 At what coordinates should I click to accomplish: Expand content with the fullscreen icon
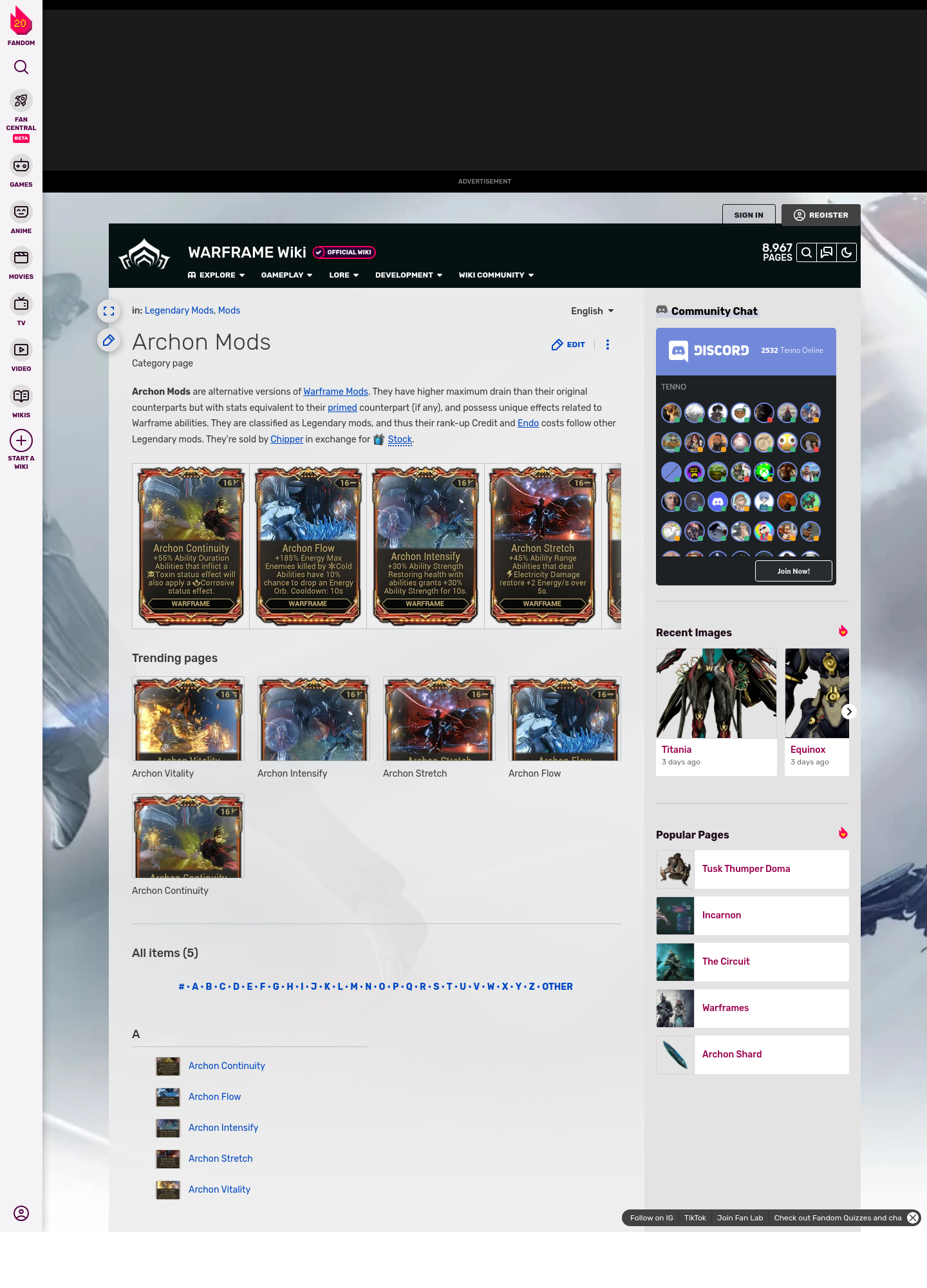pyautogui.click(x=109, y=312)
